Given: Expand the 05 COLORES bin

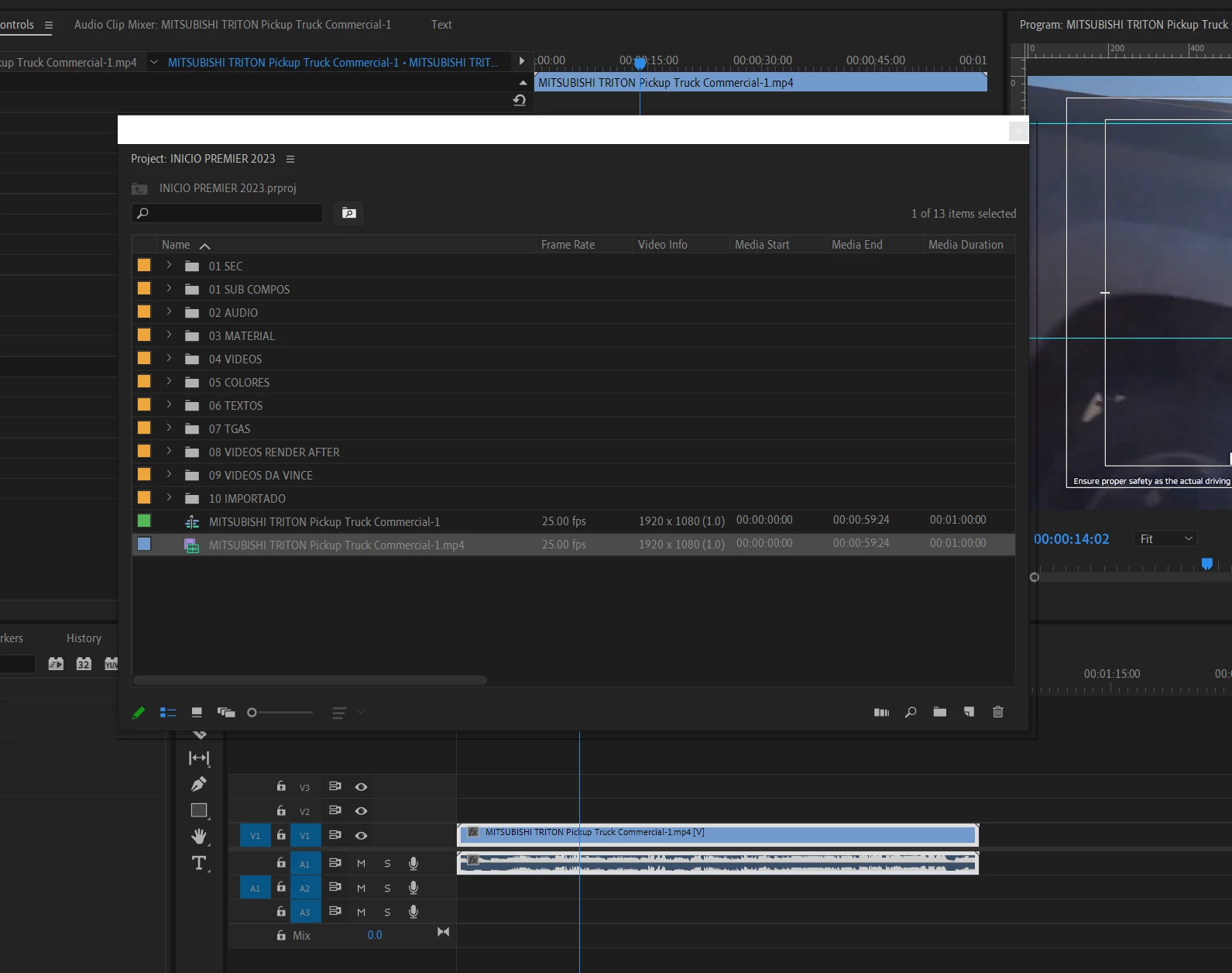Looking at the screenshot, I should point(169,381).
